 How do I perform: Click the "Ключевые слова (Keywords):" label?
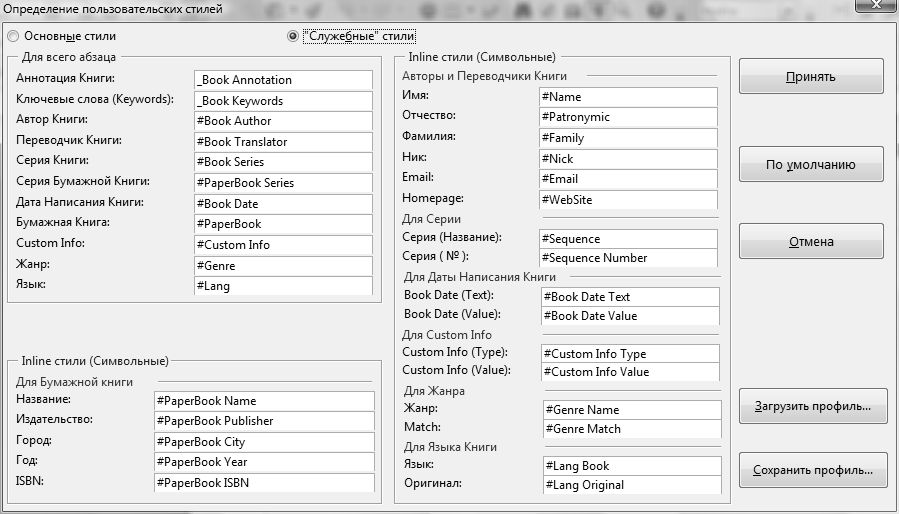click(x=95, y=99)
